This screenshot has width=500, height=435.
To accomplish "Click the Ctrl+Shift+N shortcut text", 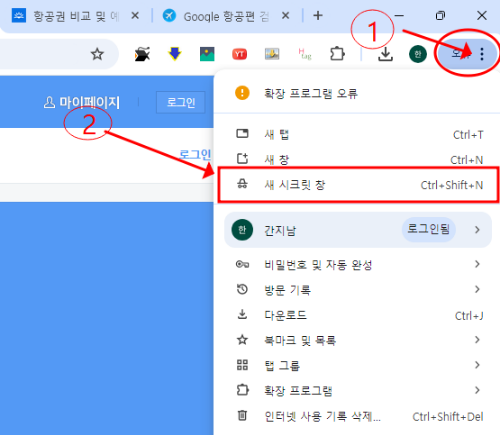I will click(x=452, y=185).
